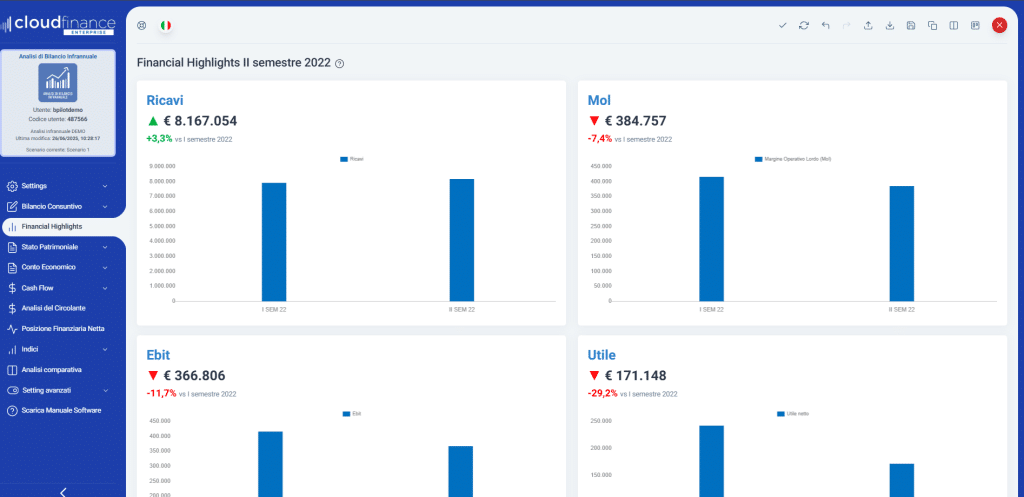This screenshot has height=497, width=1024.
Task: Save with the floppy disk icon
Action: [x=911, y=25]
